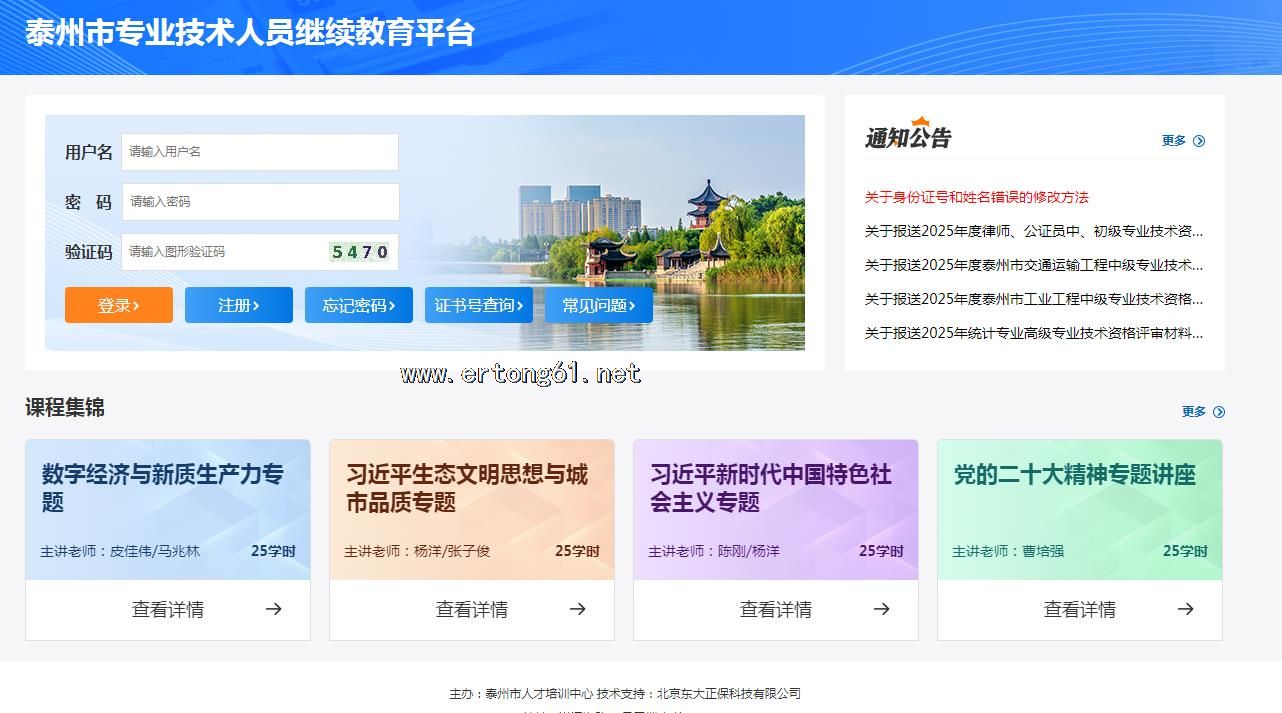Click the orange 登录 button

click(x=119, y=305)
